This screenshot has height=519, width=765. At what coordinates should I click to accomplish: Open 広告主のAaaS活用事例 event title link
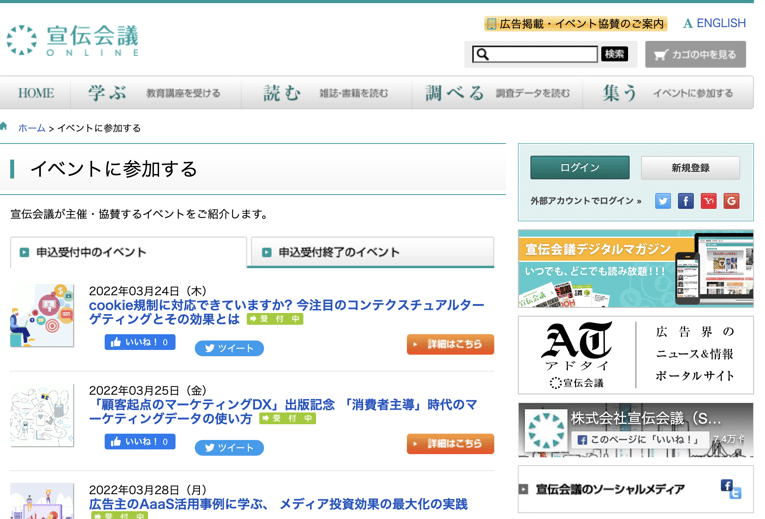278,504
